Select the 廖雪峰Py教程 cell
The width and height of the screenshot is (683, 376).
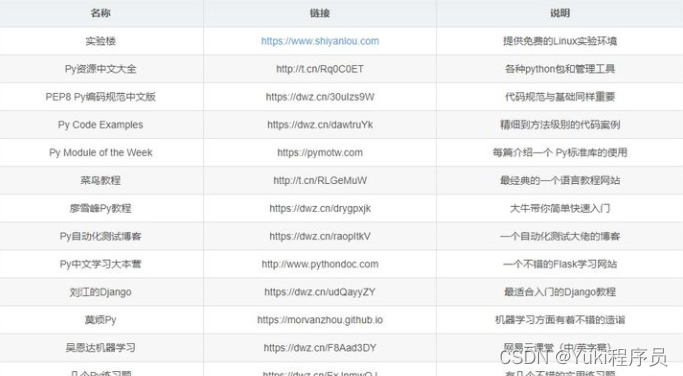(x=101, y=208)
